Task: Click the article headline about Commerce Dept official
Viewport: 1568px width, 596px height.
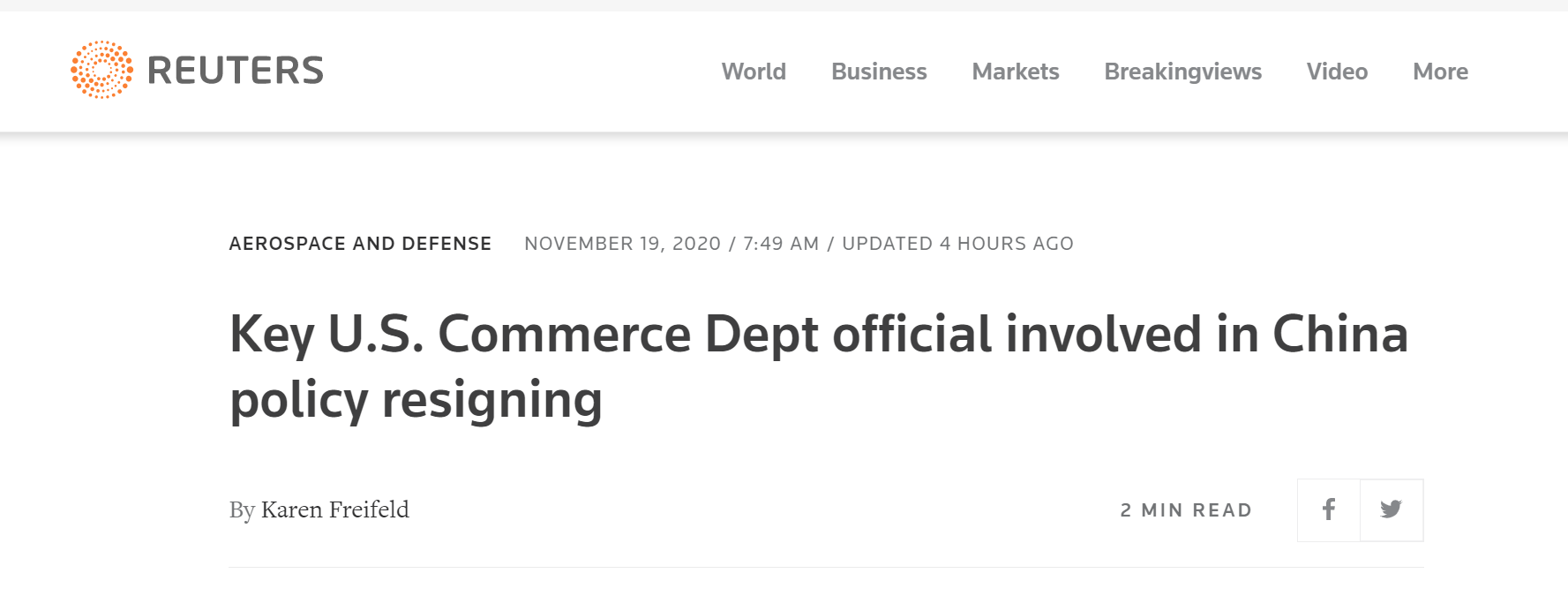Action: (818, 335)
